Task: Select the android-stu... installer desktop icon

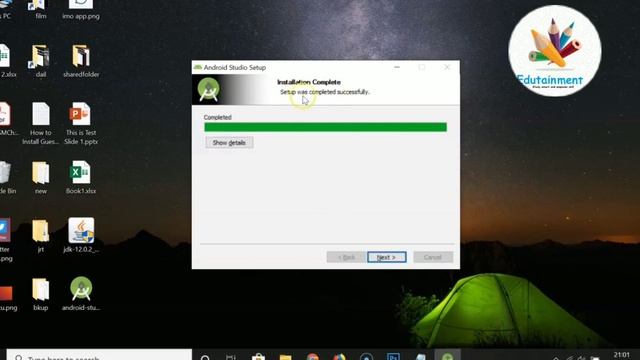Action: (81, 294)
